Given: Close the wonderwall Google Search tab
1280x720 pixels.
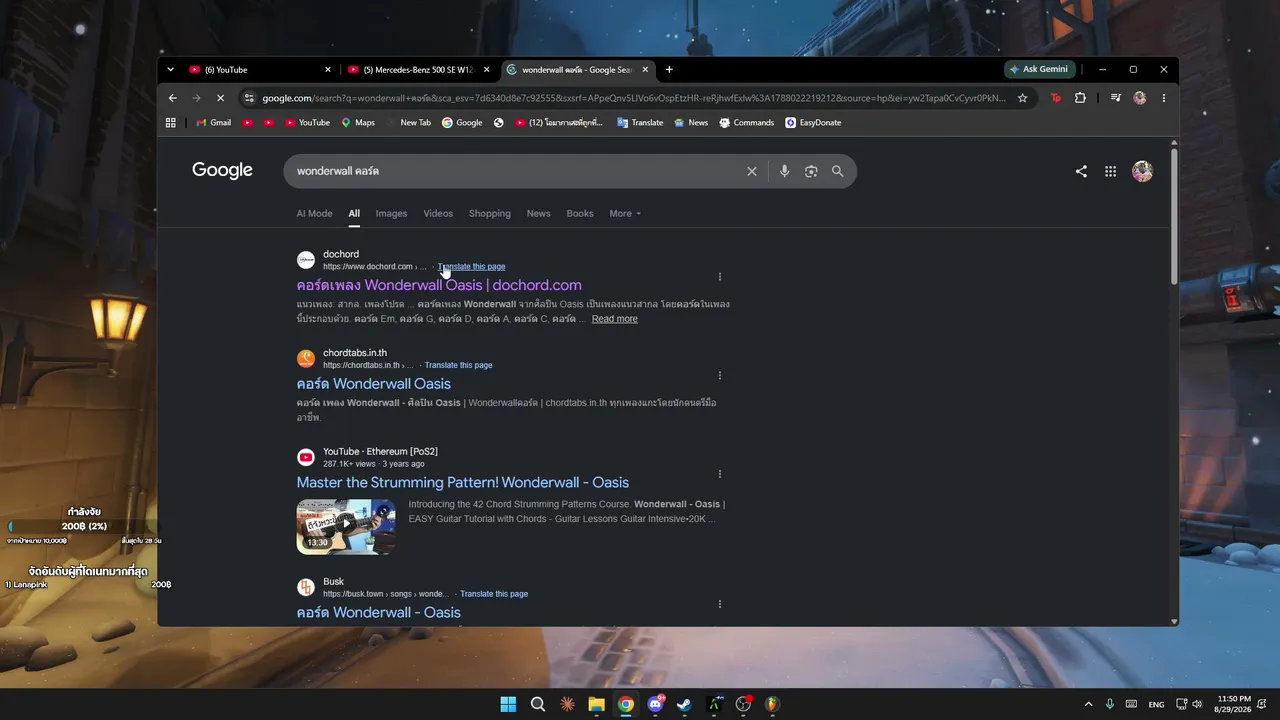Looking at the screenshot, I should click(x=645, y=69).
